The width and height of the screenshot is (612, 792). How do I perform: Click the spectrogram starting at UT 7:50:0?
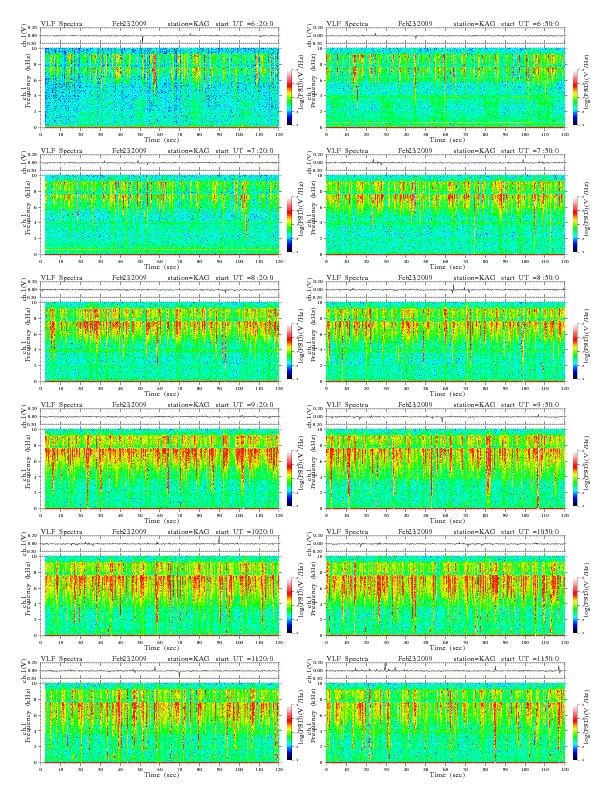(x=445, y=215)
